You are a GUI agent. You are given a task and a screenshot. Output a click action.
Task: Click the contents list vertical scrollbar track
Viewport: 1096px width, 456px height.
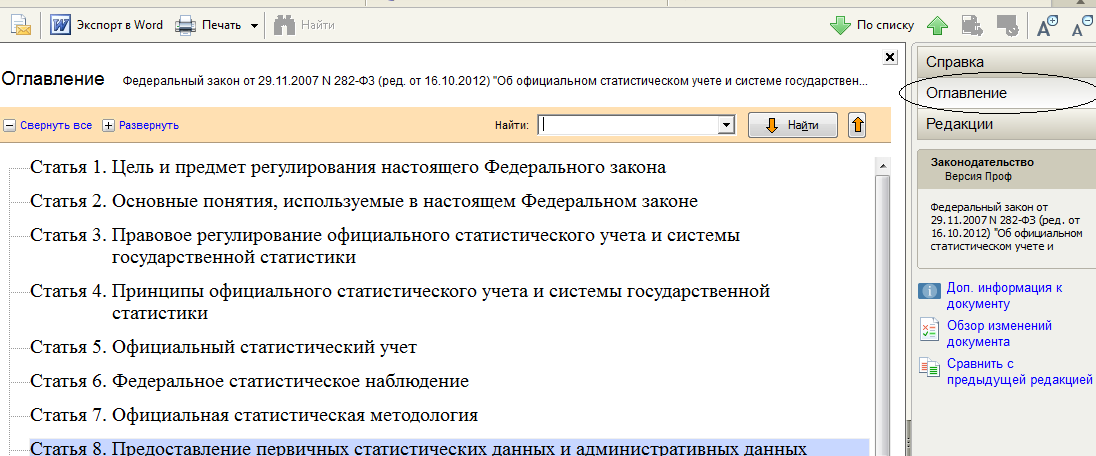pos(882,315)
